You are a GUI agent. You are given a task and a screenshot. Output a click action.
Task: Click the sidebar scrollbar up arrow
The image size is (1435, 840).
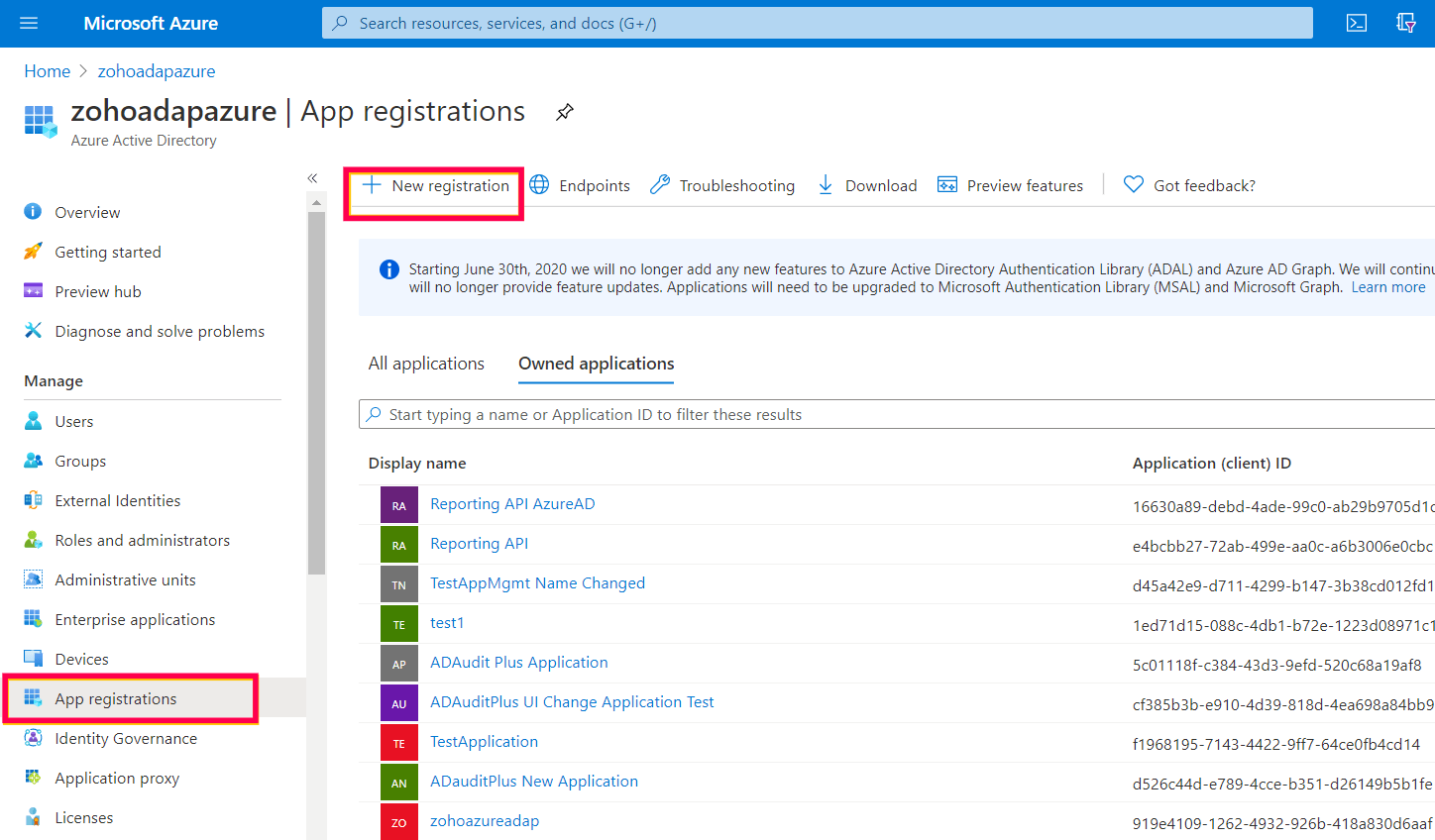(316, 202)
